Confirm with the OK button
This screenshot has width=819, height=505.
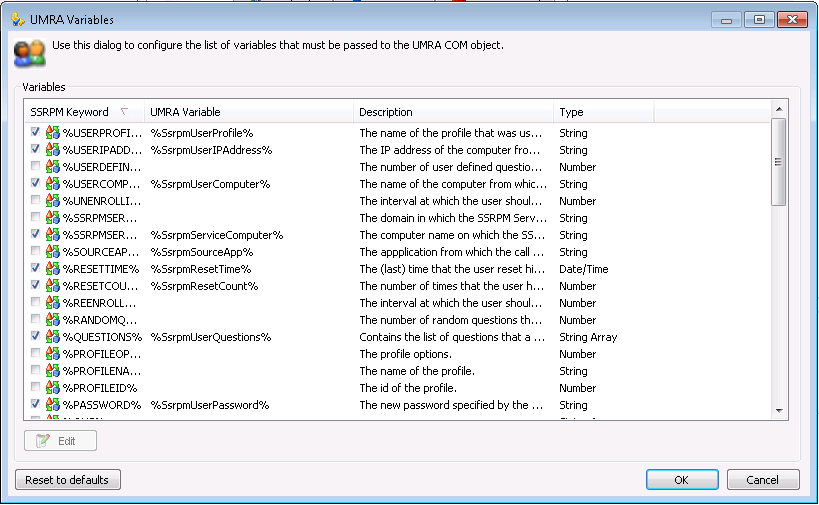tap(682, 479)
